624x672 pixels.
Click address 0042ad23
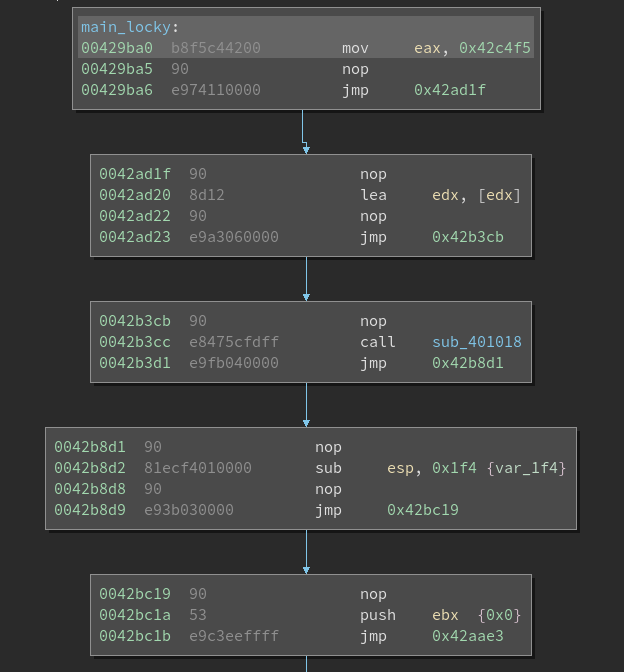point(135,237)
